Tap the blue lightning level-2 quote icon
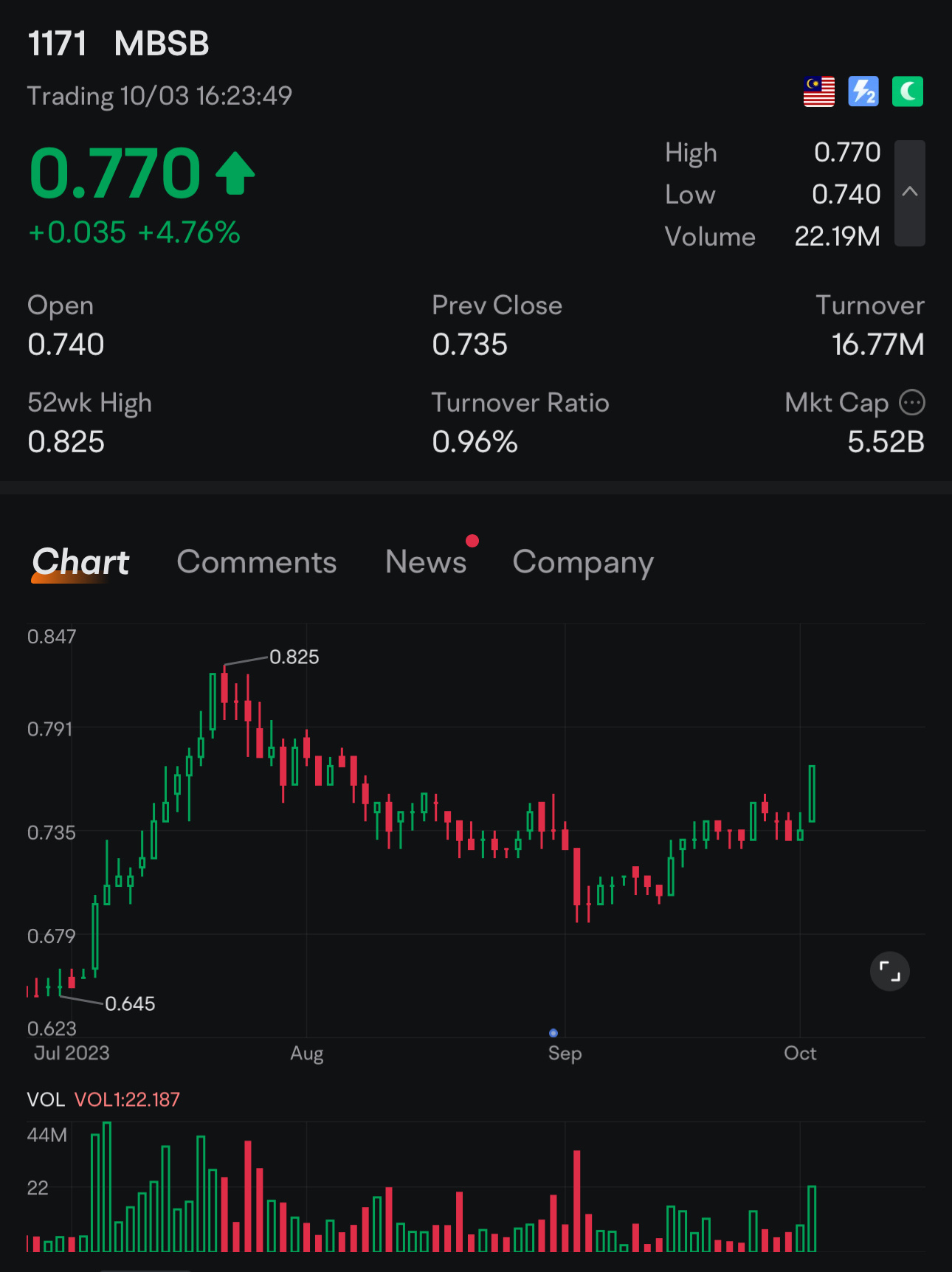 863,92
